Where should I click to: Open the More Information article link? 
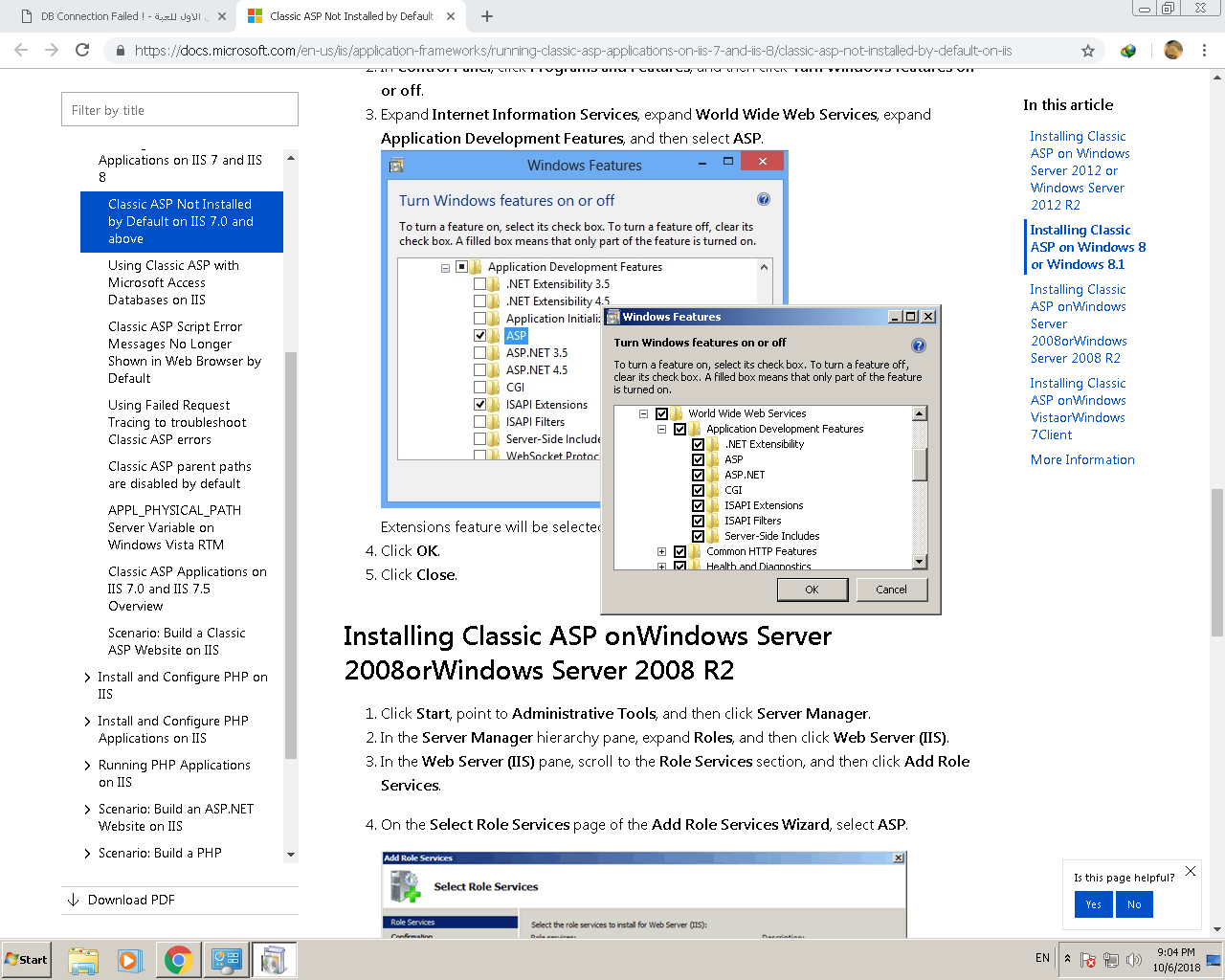click(x=1082, y=459)
